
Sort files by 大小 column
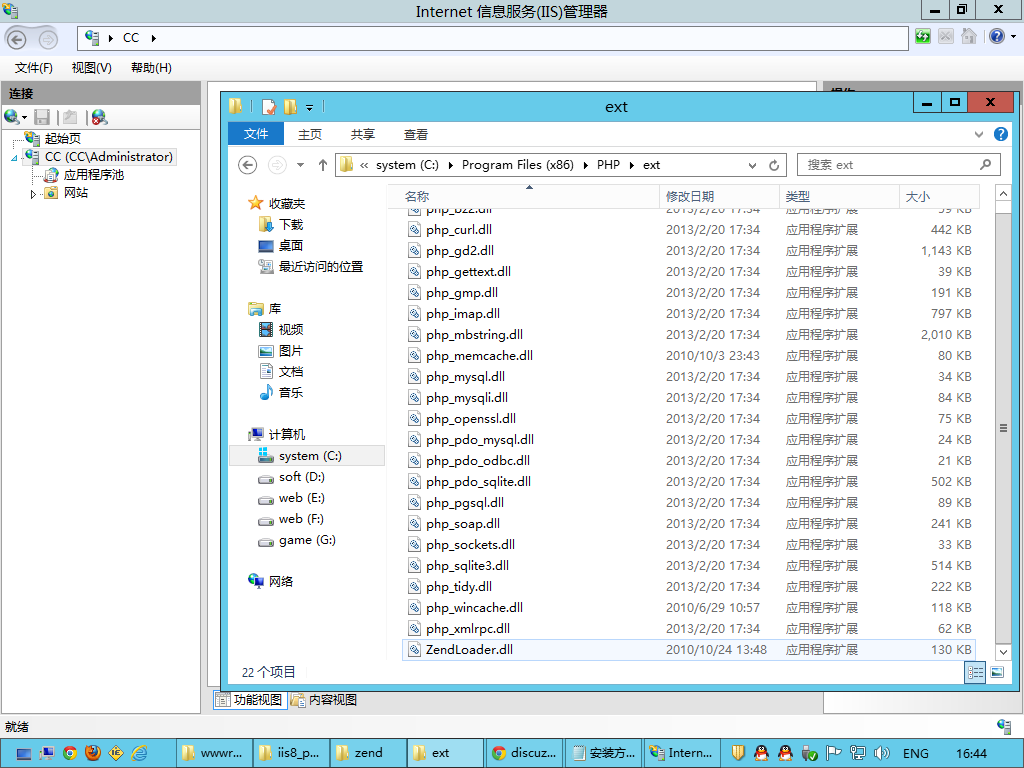[x=939, y=197]
